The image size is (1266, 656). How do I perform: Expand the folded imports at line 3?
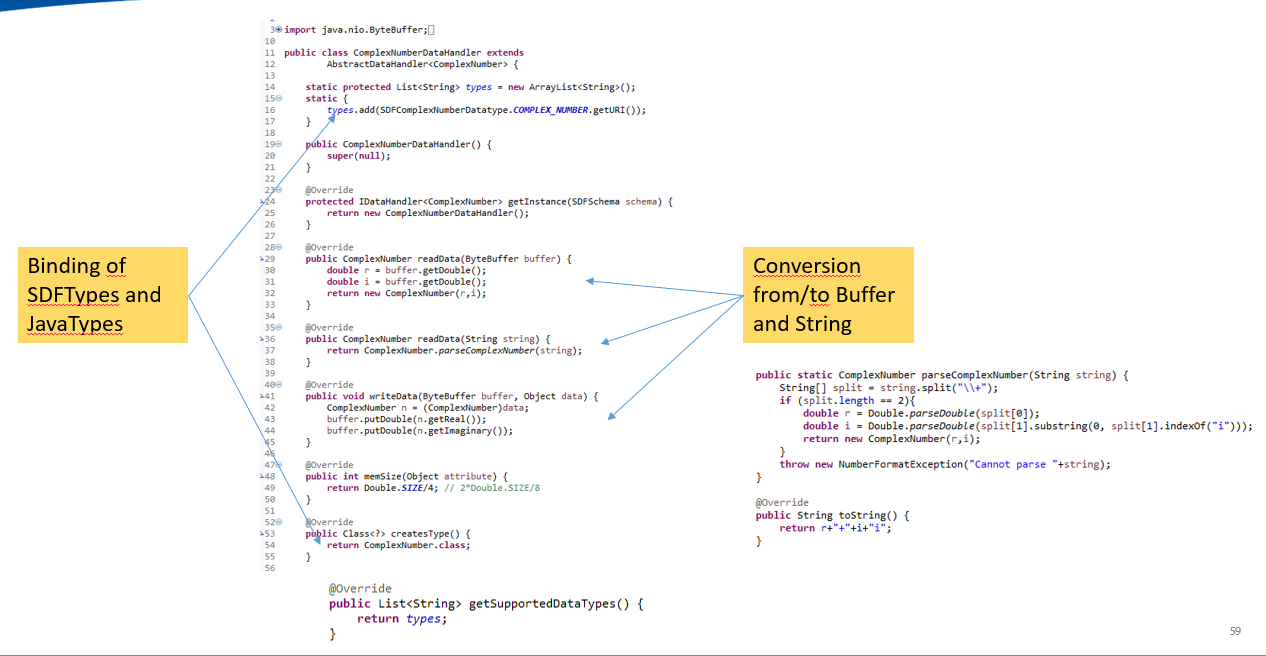pos(278,30)
